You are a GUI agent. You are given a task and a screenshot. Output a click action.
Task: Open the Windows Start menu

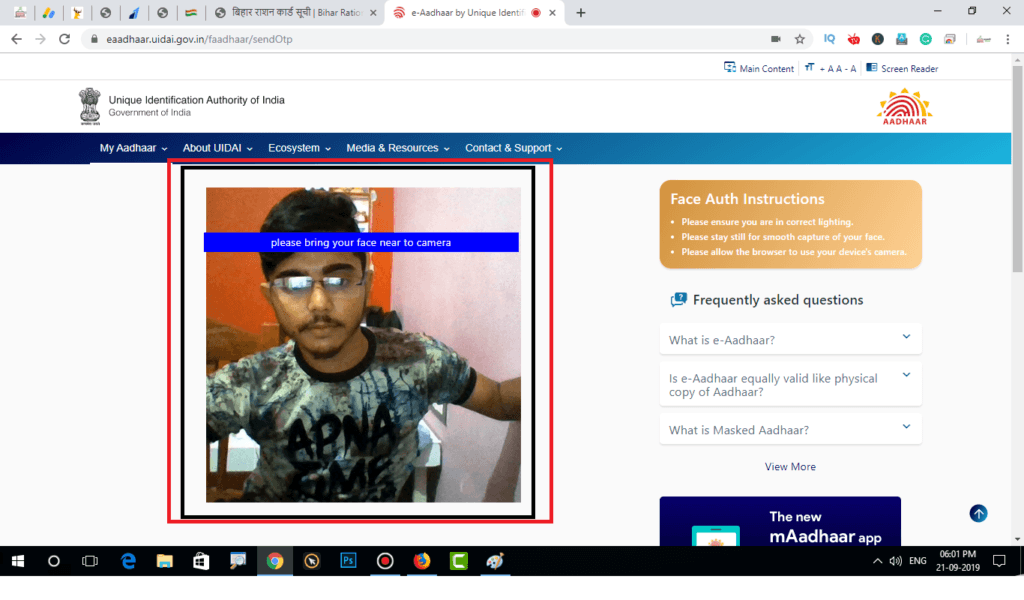pyautogui.click(x=18, y=561)
